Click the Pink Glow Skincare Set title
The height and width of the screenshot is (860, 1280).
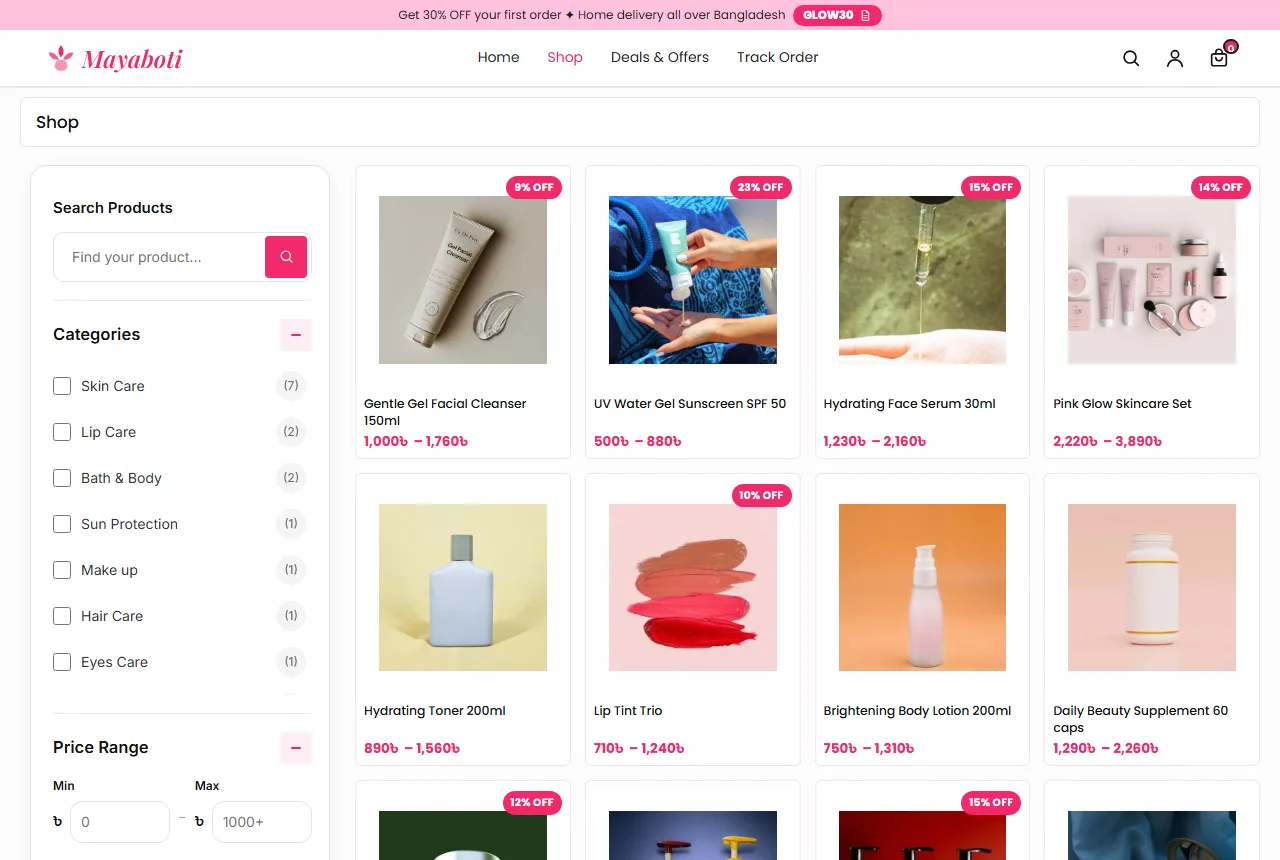pos(1122,404)
